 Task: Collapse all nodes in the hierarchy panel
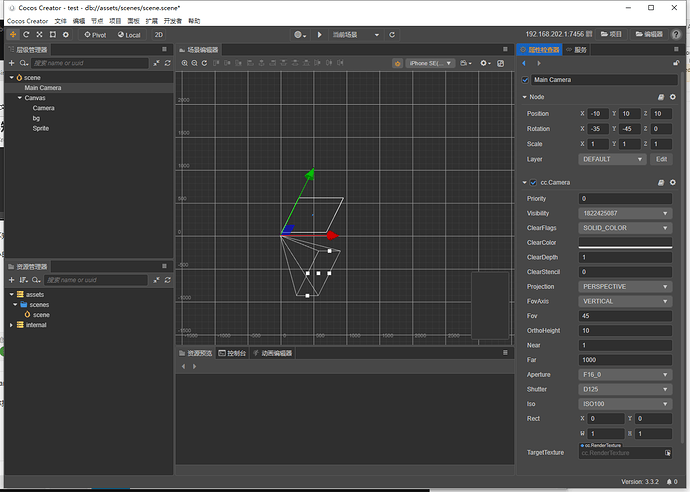[x=156, y=63]
